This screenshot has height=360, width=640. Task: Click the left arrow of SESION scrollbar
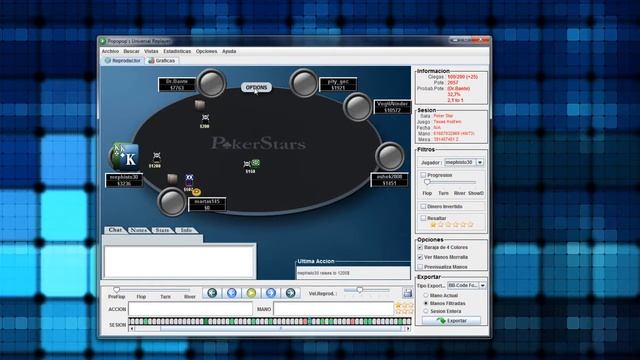(131, 329)
